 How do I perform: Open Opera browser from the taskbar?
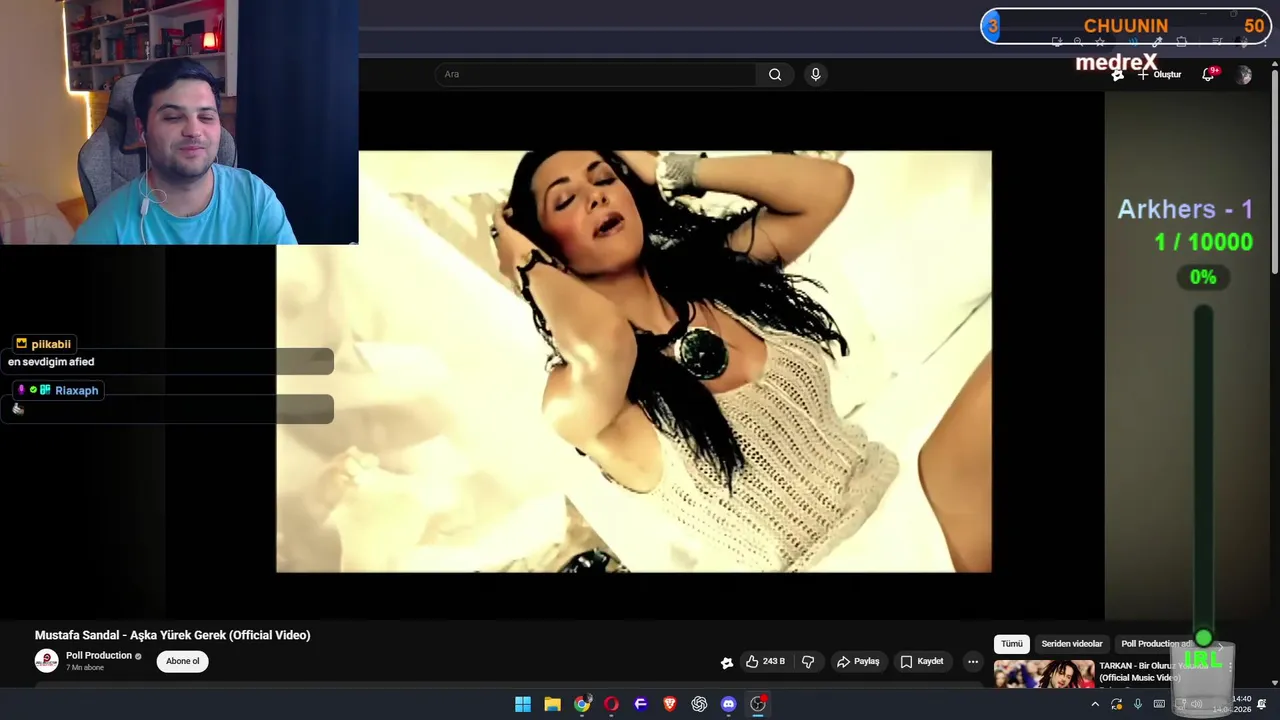pos(611,704)
